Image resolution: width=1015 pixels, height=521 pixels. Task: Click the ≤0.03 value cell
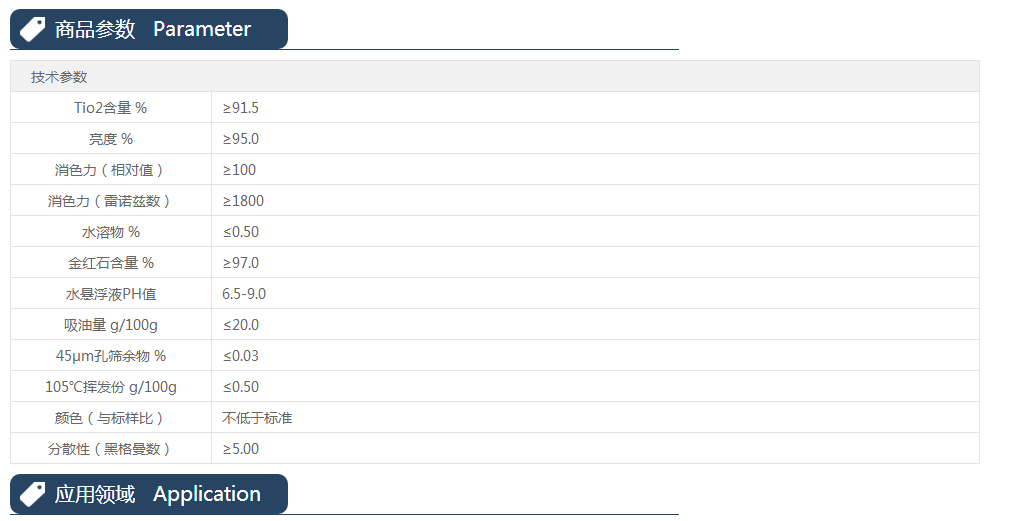tap(241, 356)
